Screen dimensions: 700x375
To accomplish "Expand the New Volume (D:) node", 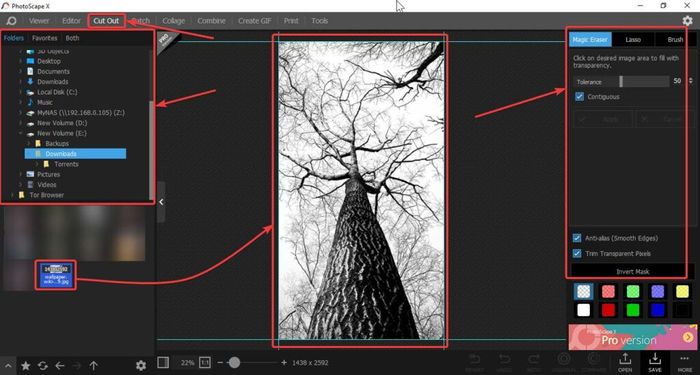I will coord(20,123).
